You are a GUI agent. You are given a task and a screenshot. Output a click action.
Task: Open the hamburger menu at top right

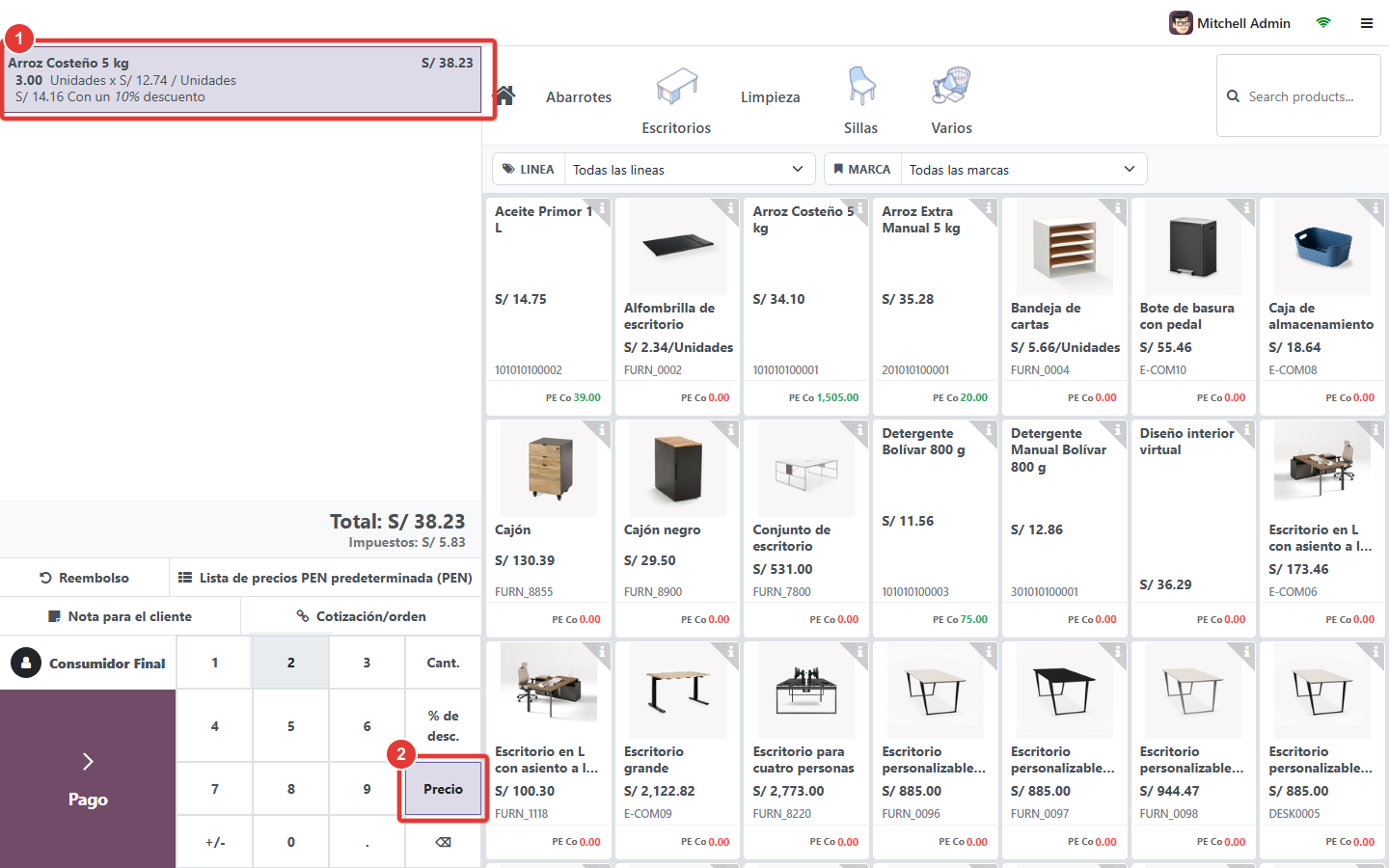pos(1367,23)
